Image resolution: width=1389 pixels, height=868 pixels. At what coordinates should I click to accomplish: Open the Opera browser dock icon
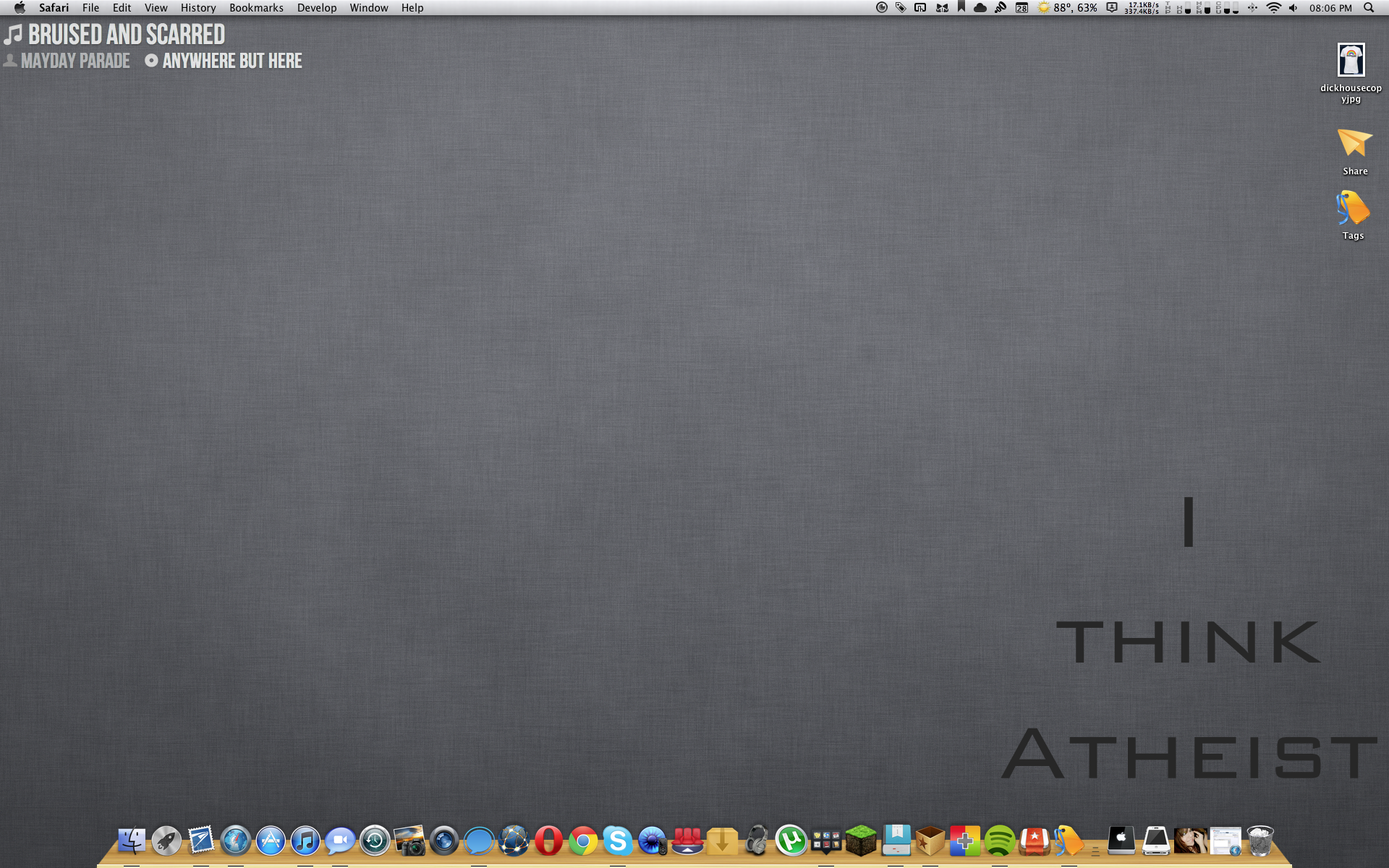(548, 841)
